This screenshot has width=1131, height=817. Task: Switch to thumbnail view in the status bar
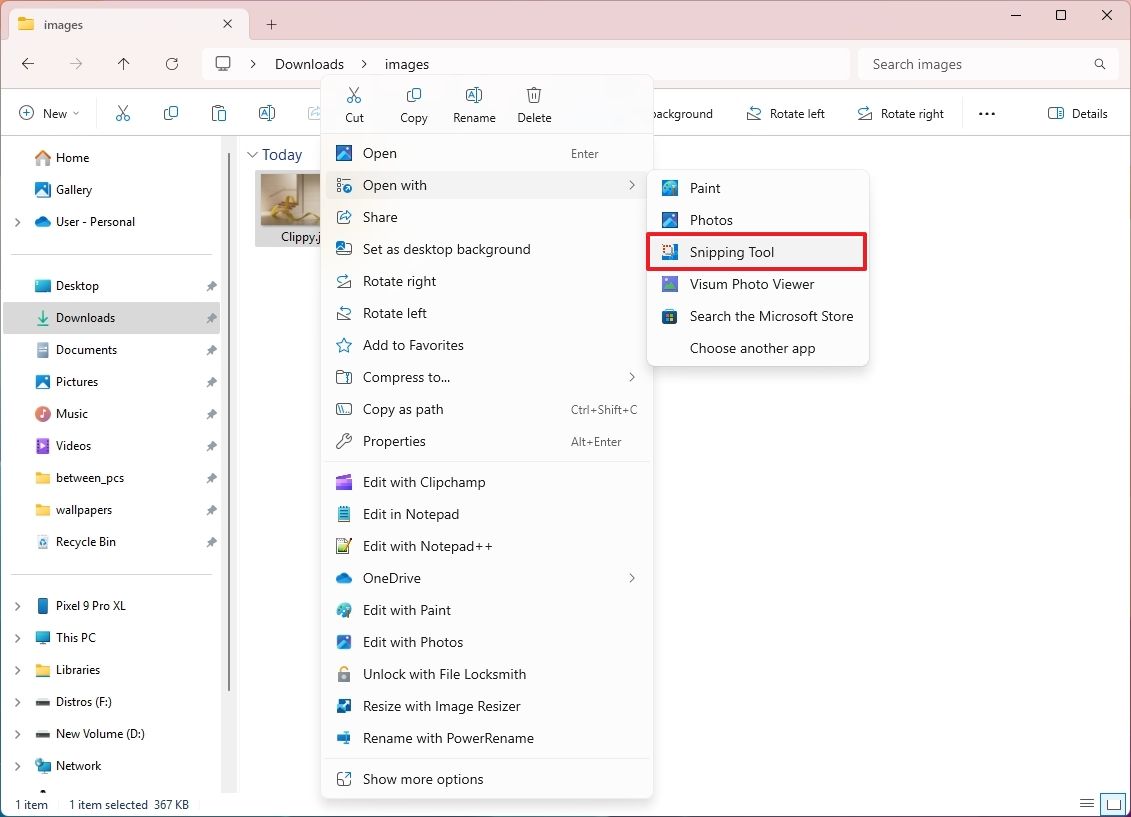(1112, 803)
